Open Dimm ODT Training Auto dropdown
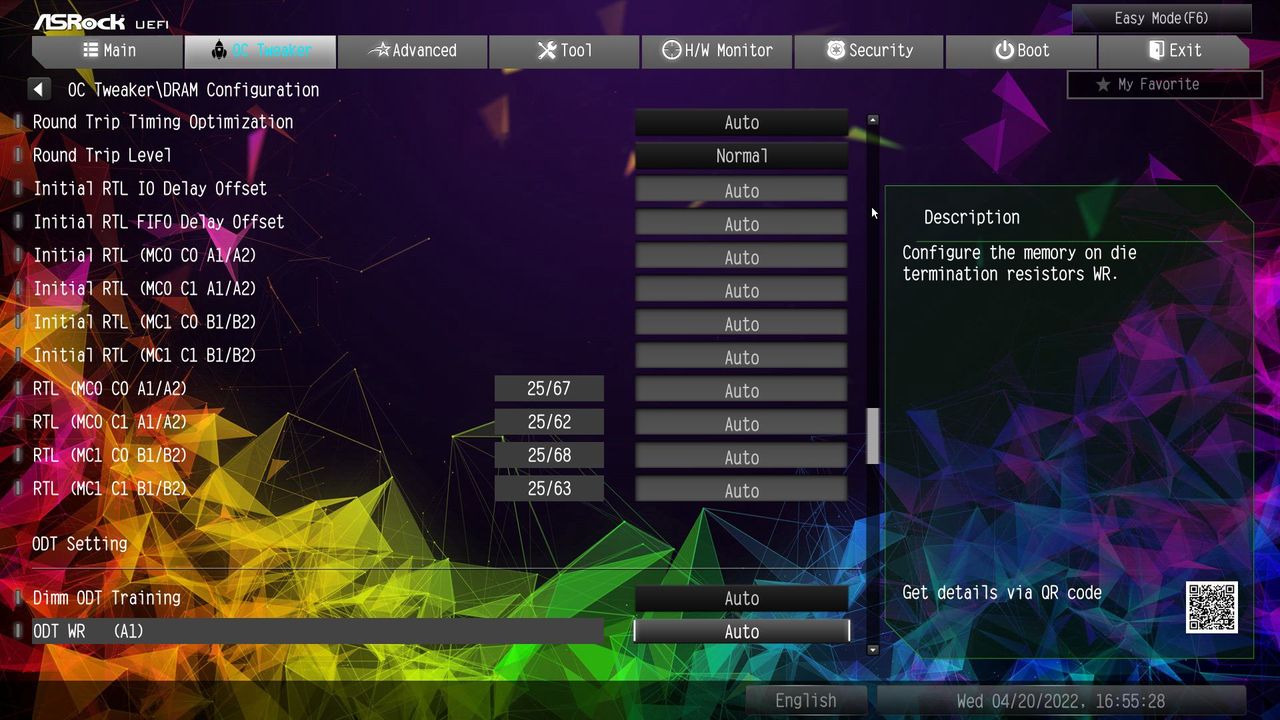This screenshot has width=1280, height=720. 741,598
